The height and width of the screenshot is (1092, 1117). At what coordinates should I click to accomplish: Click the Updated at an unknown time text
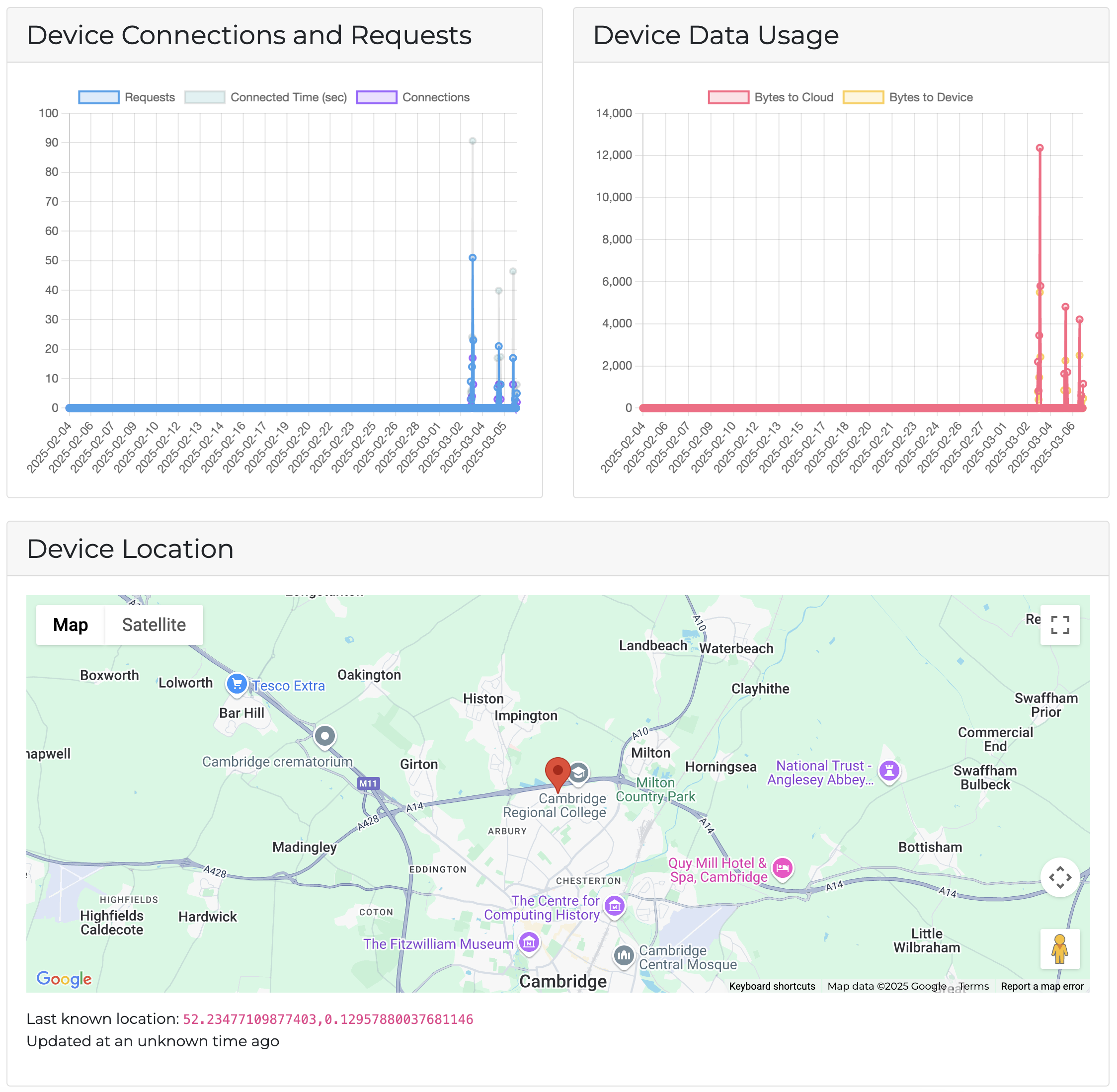point(153,1041)
